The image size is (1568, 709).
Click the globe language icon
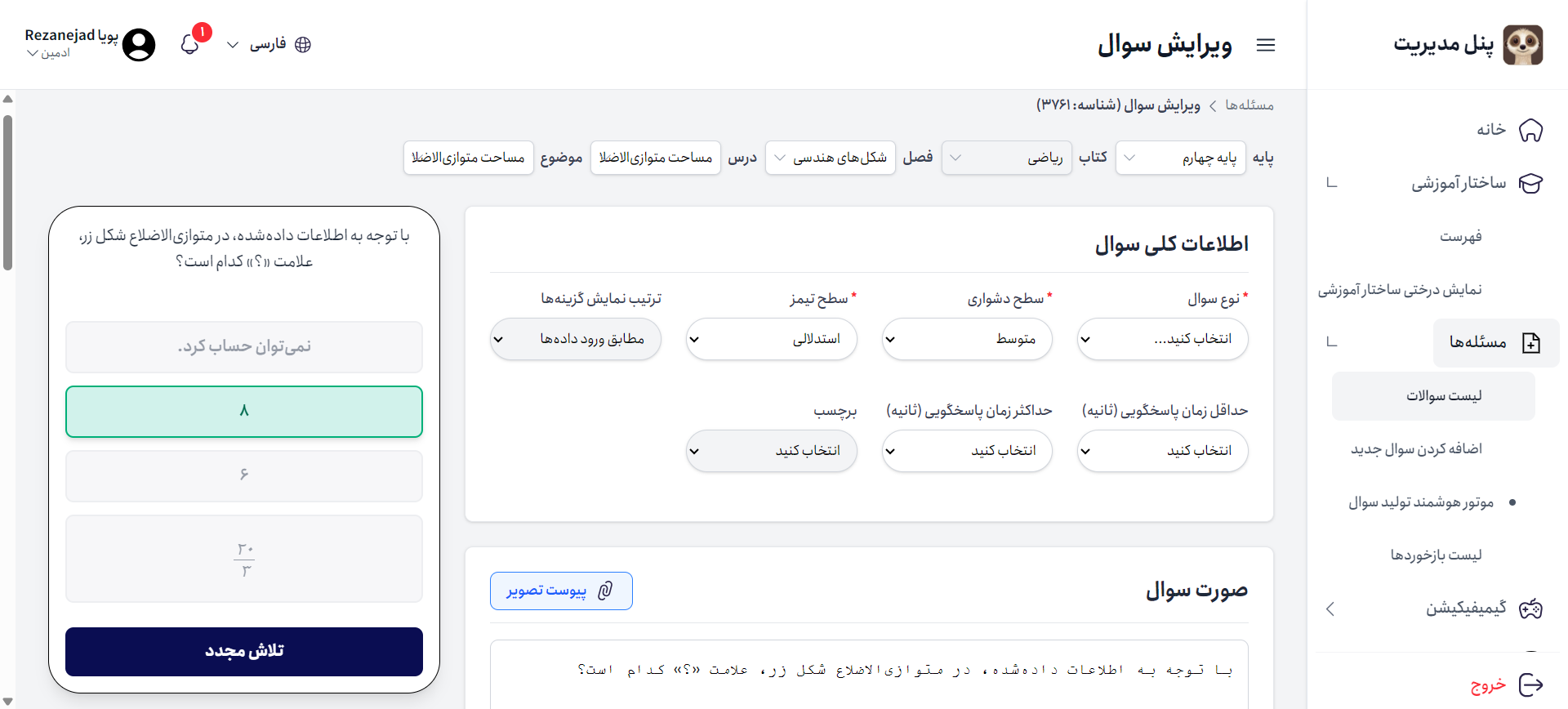pos(303,44)
